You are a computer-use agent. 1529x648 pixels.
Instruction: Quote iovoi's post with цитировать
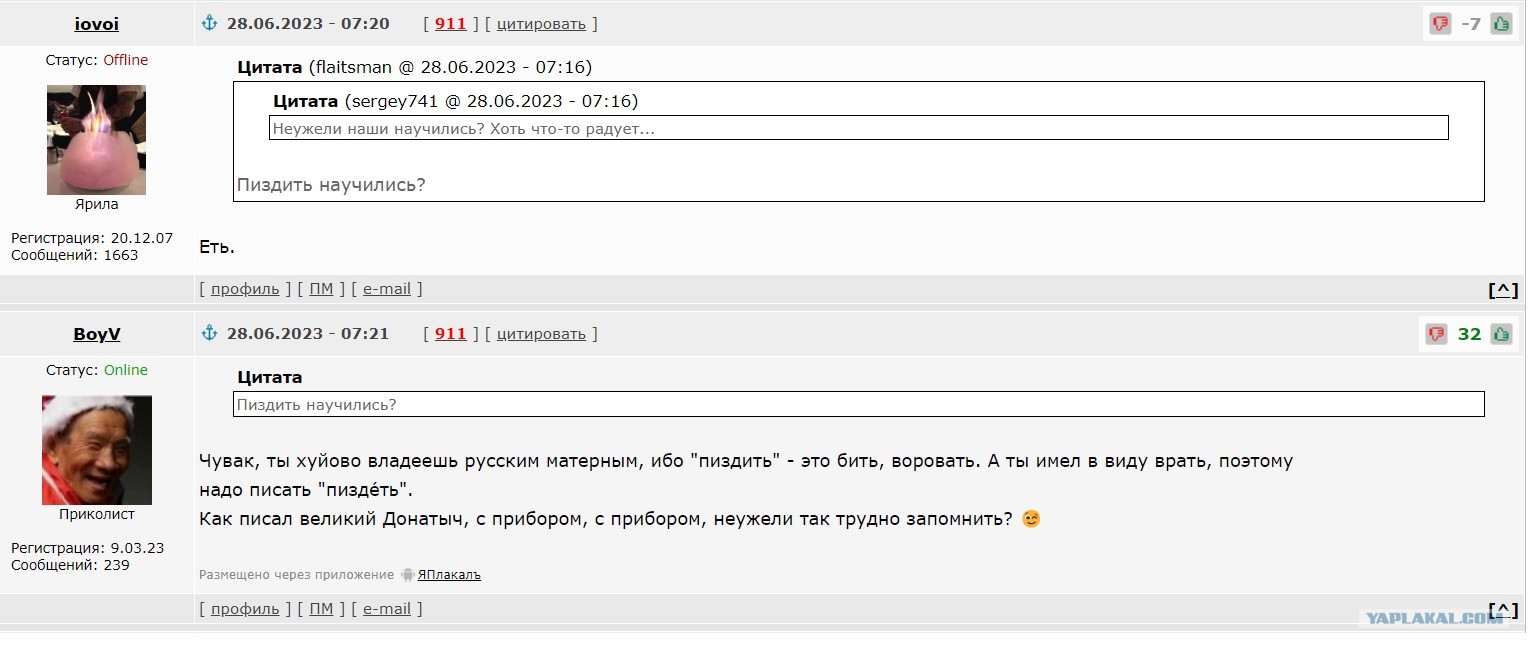(541, 24)
